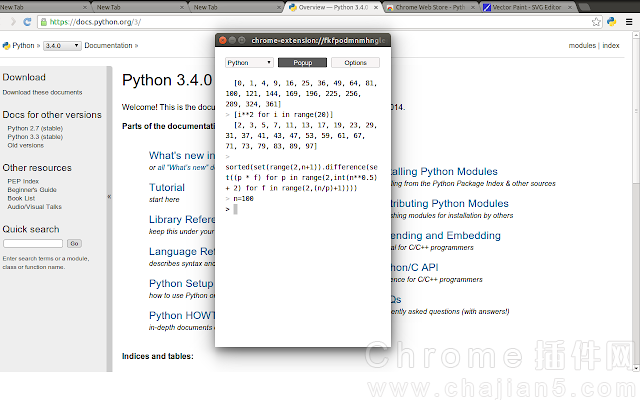
Task: Open the Installing Python Modules link
Action: click(x=444, y=171)
